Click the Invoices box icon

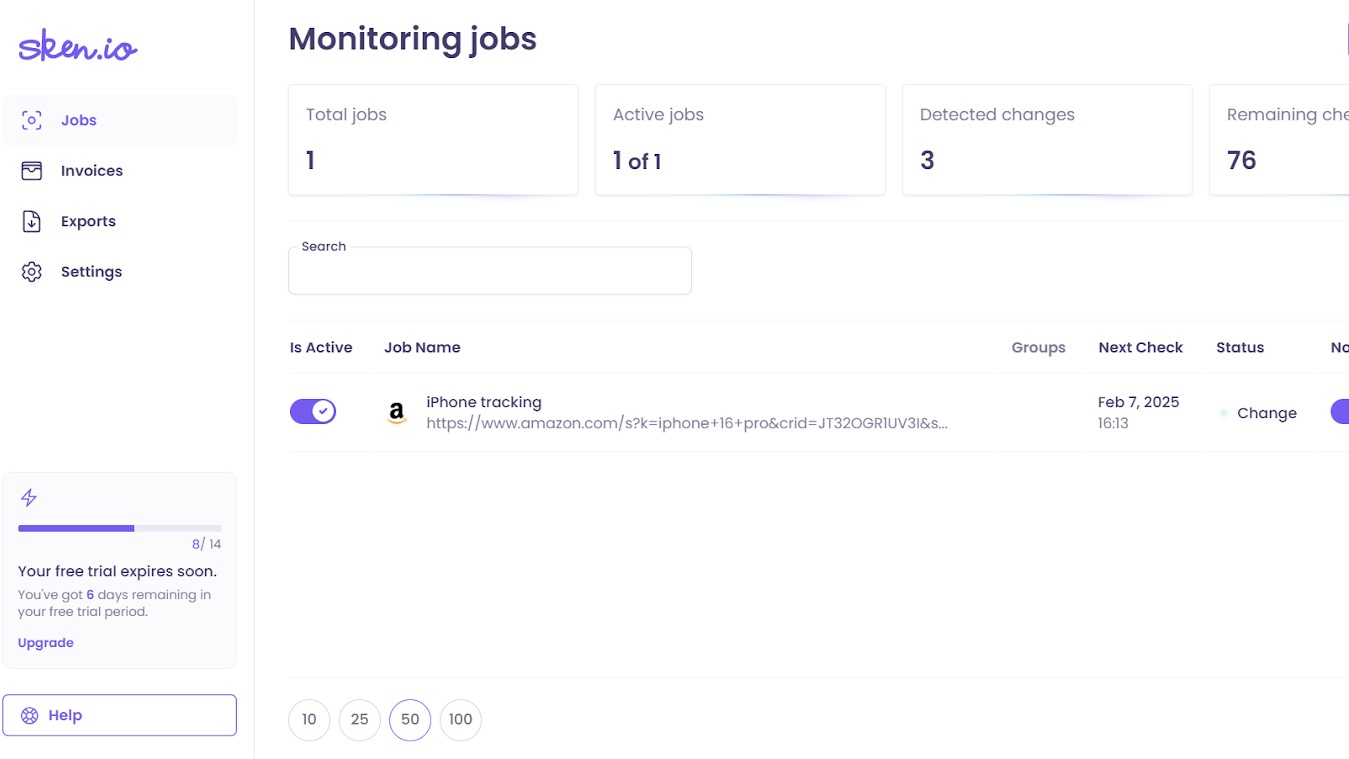(x=32, y=171)
